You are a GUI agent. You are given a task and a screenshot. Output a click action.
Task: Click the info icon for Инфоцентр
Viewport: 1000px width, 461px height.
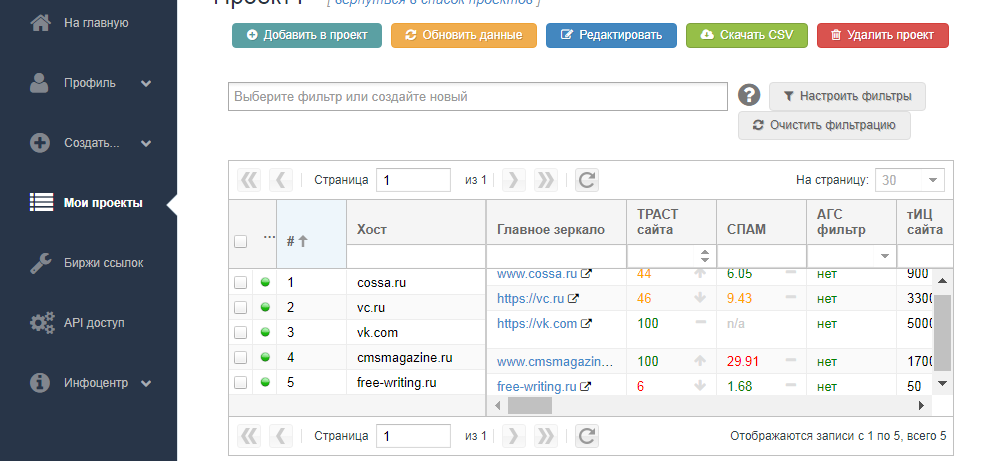[x=40, y=383]
